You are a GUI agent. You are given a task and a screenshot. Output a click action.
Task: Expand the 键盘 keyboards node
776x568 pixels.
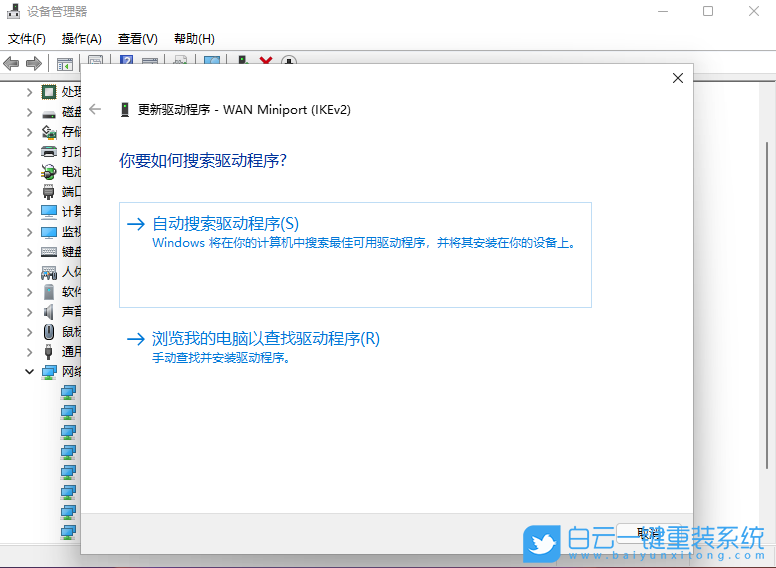coord(30,252)
